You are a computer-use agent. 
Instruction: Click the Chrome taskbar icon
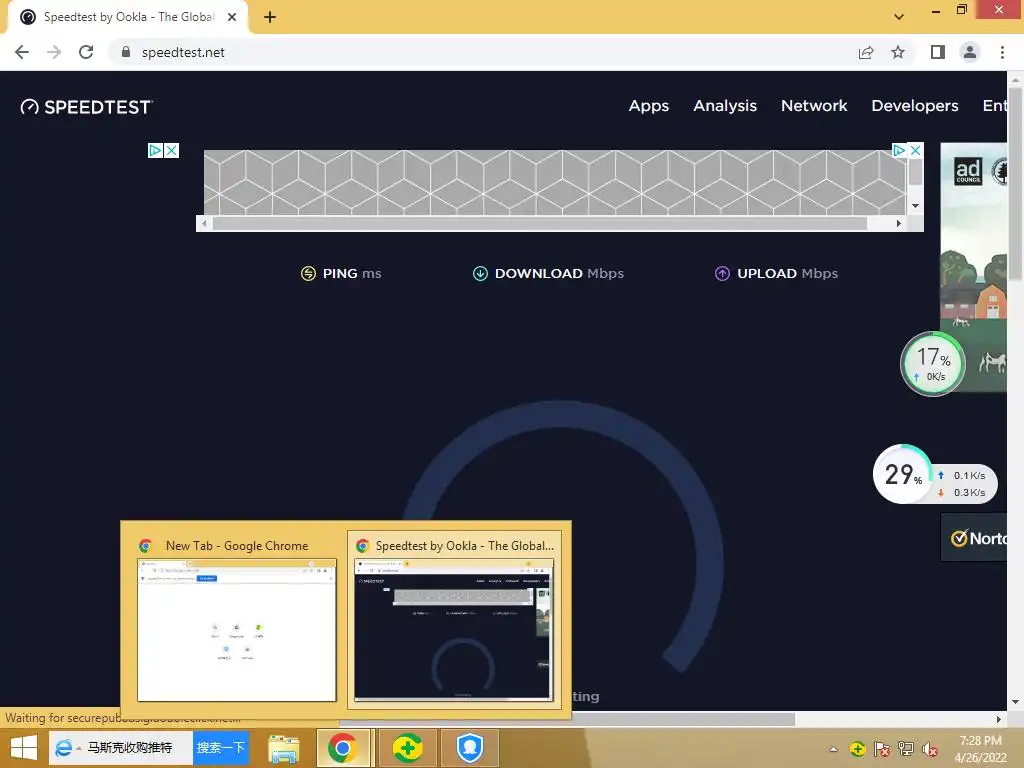(x=342, y=748)
